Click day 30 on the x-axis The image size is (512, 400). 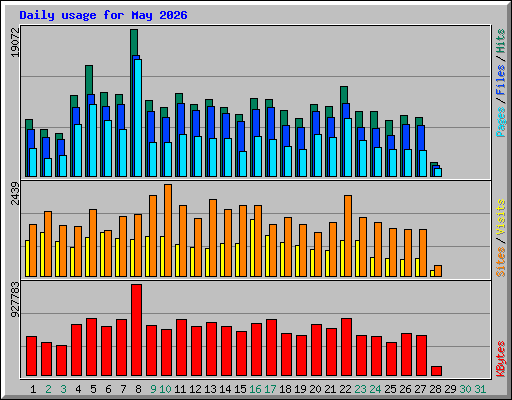tap(465, 389)
